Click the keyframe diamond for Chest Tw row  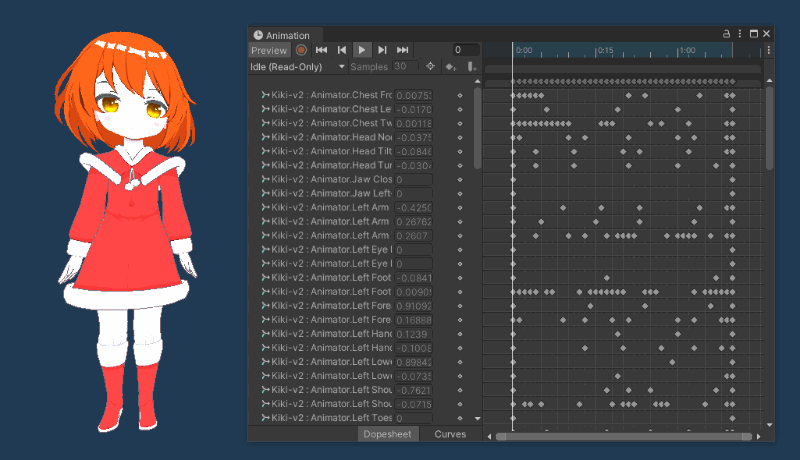tap(460, 123)
